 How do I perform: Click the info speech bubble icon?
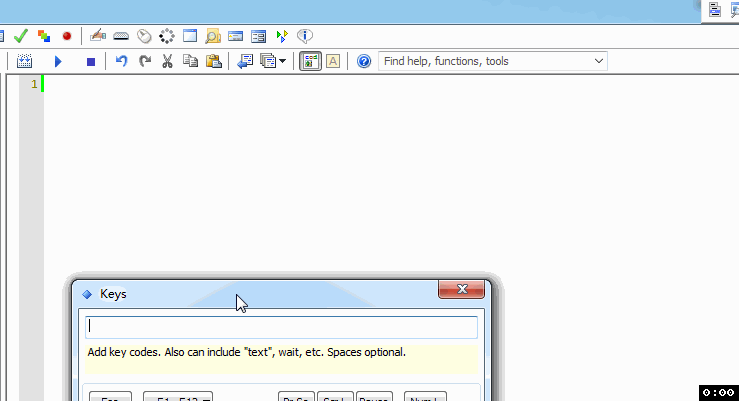click(x=305, y=36)
